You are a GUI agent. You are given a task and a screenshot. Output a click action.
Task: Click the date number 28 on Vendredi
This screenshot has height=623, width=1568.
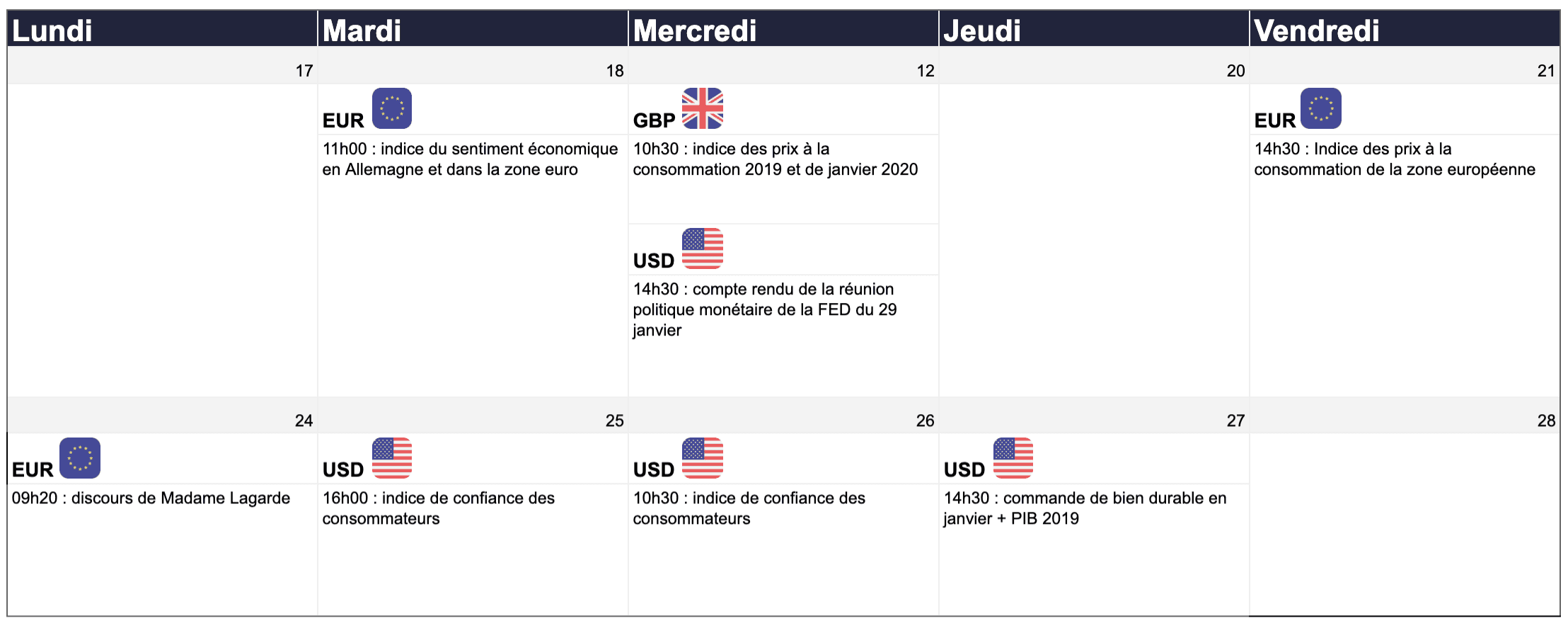(1546, 421)
